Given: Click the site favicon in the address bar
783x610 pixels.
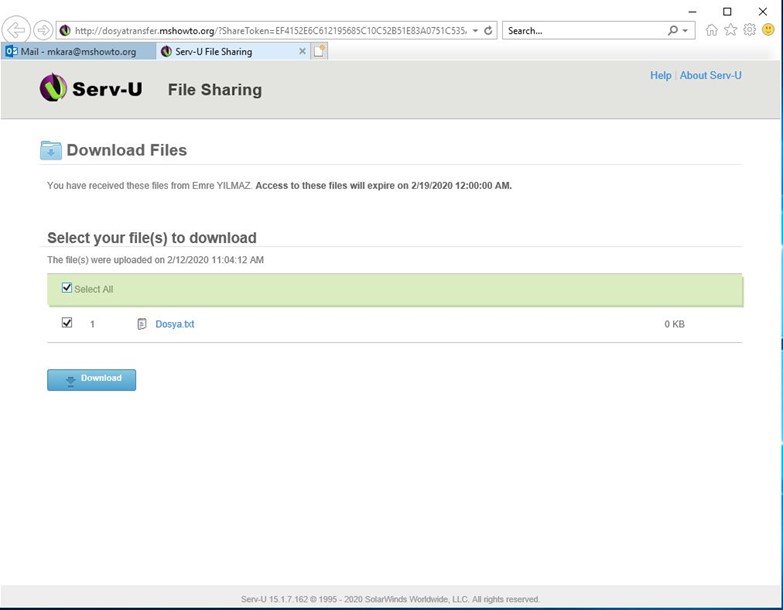Looking at the screenshot, I should (65, 30).
